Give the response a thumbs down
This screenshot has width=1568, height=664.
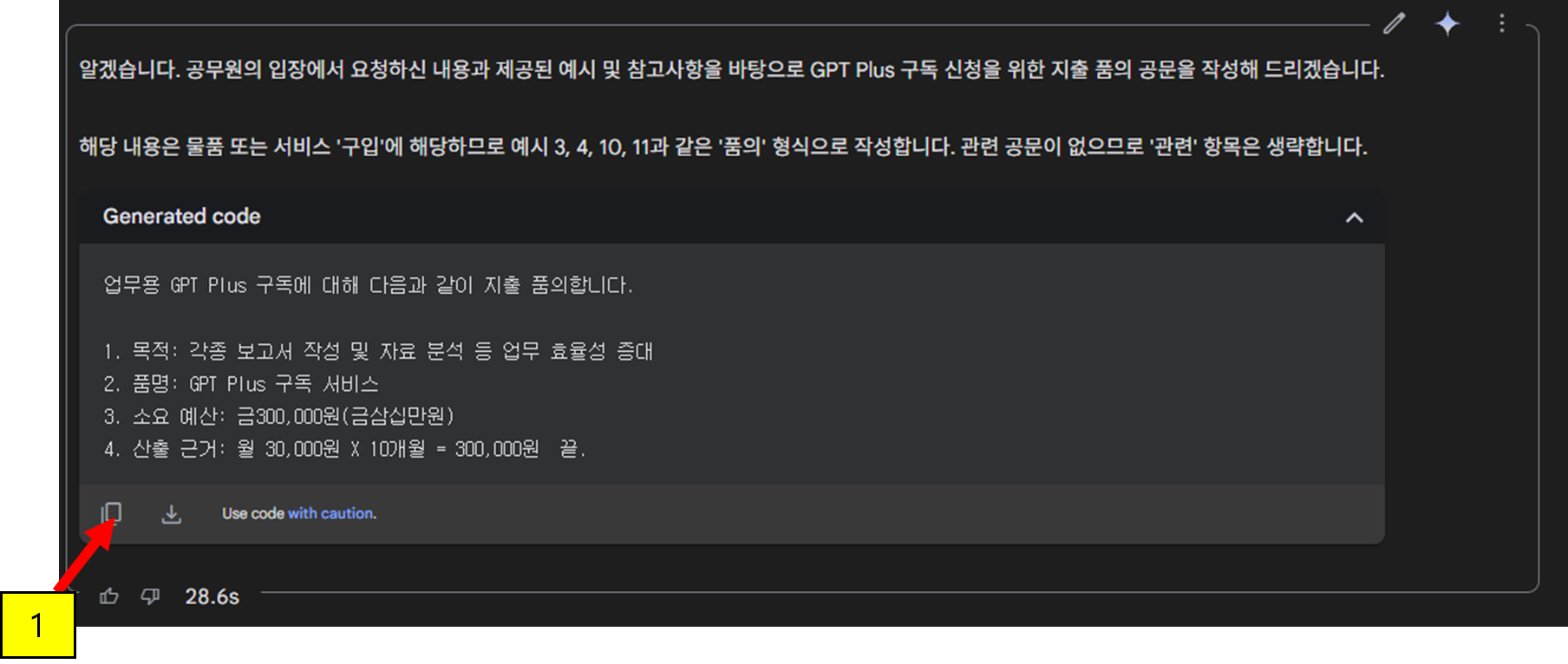151,596
